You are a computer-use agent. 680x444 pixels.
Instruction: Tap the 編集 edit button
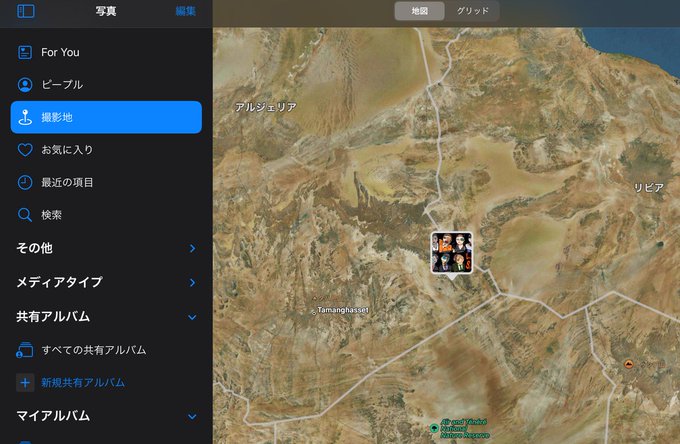(186, 11)
